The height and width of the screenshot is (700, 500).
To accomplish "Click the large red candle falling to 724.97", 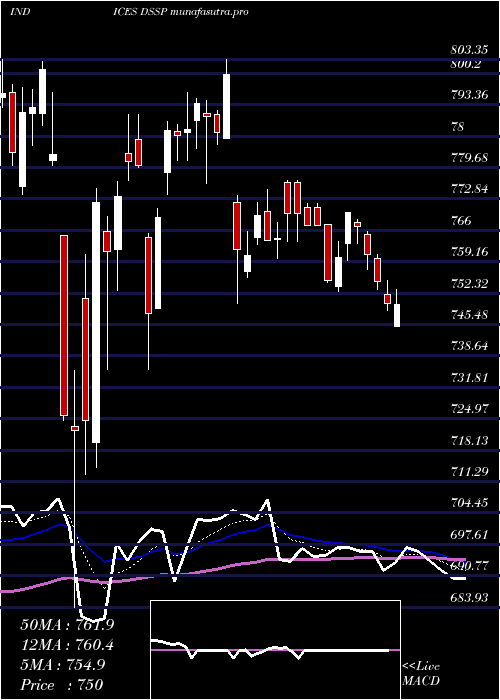I will pos(64,325).
